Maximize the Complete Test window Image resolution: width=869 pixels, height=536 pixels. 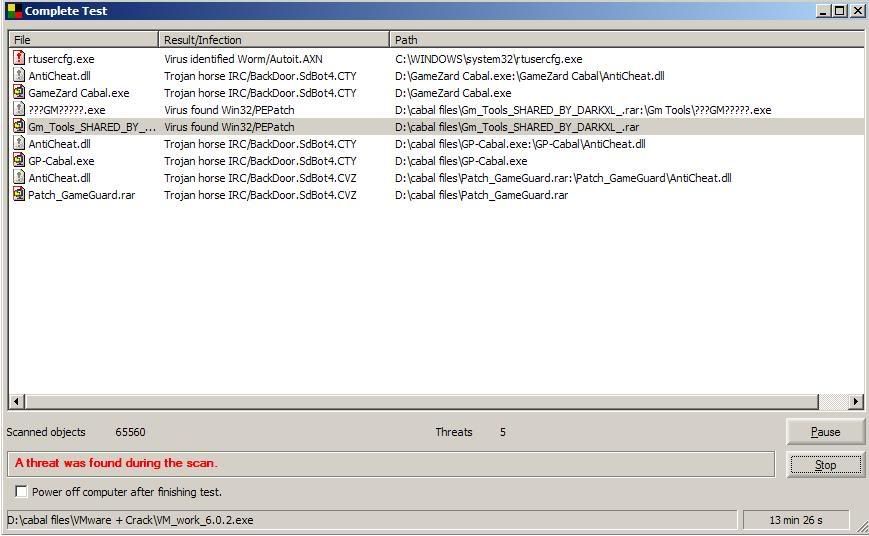point(839,11)
